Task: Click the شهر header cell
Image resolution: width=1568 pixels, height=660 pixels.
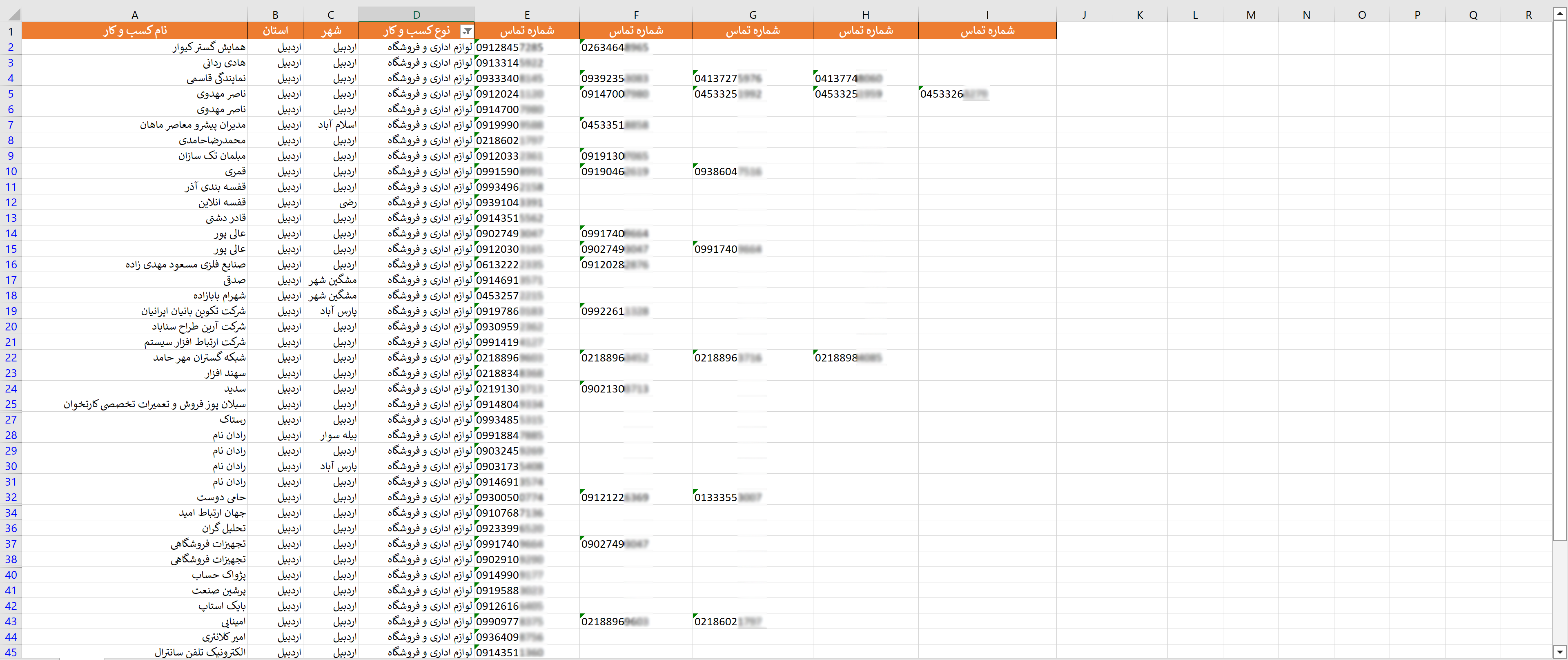Action: pyautogui.click(x=330, y=31)
